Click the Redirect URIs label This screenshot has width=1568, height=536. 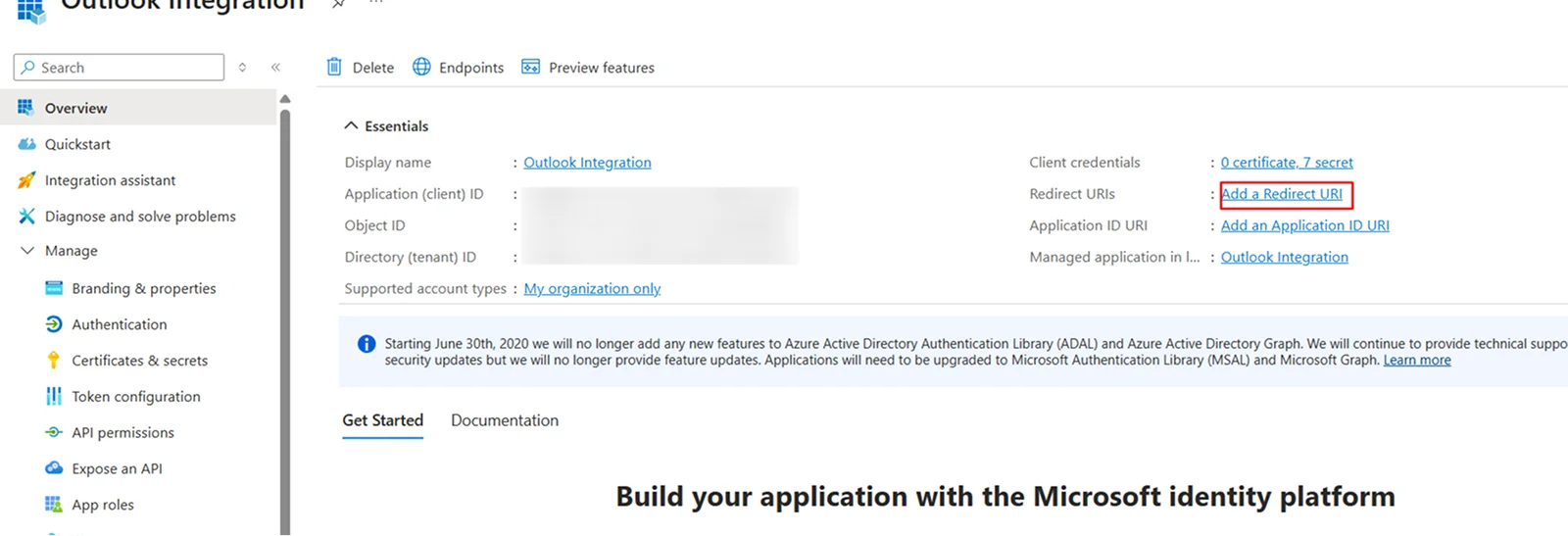pyautogui.click(x=1072, y=194)
